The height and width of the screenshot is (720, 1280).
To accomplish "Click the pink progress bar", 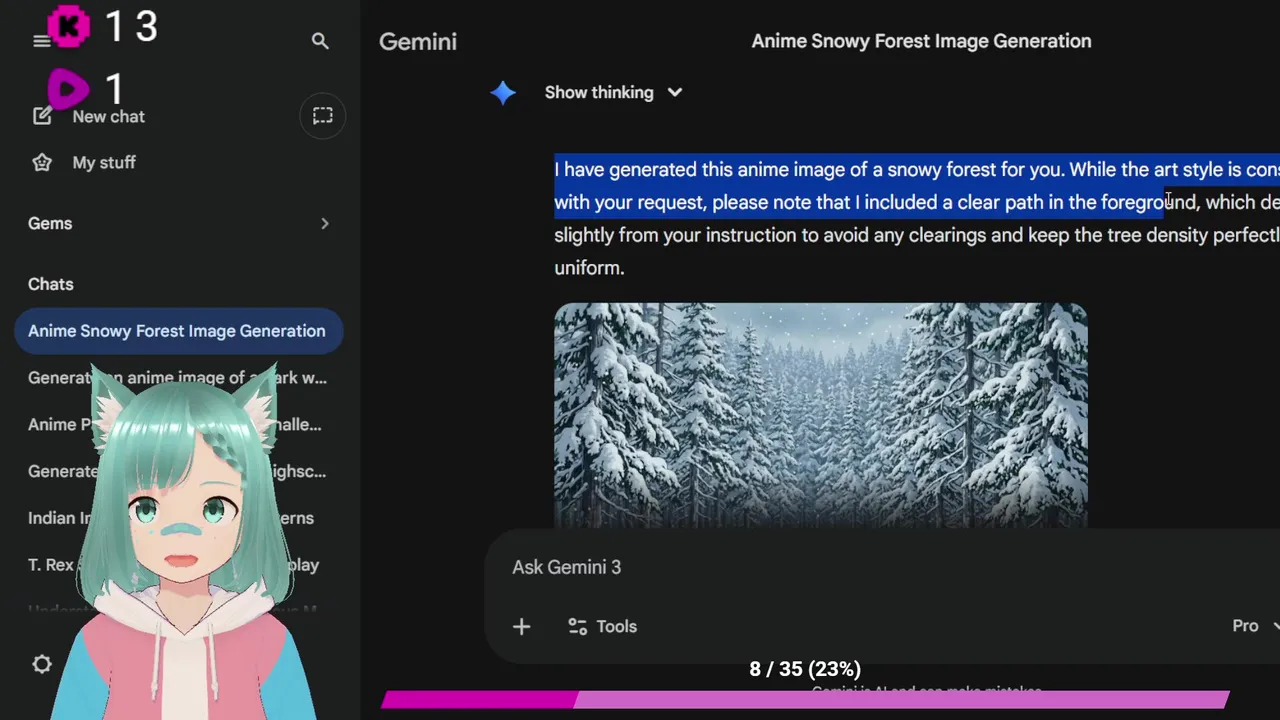I will click(804, 700).
